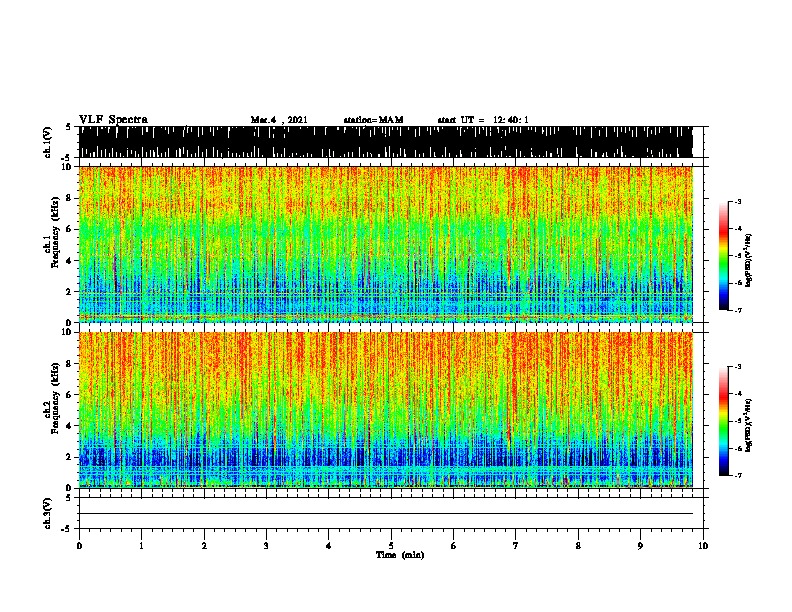Viewport: 792px width, 612px height.
Task: Click the "Time (min)" axis label
Action: point(400,555)
